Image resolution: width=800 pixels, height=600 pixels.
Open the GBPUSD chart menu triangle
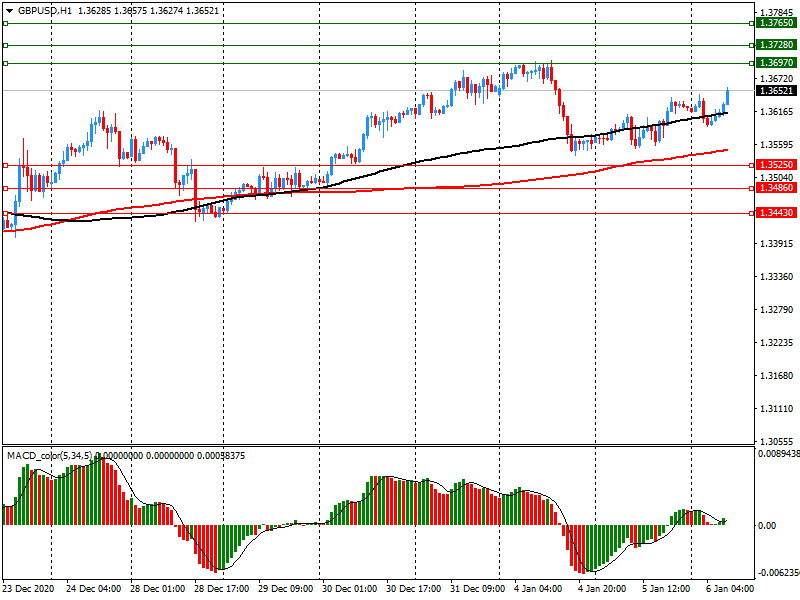click(x=10, y=11)
